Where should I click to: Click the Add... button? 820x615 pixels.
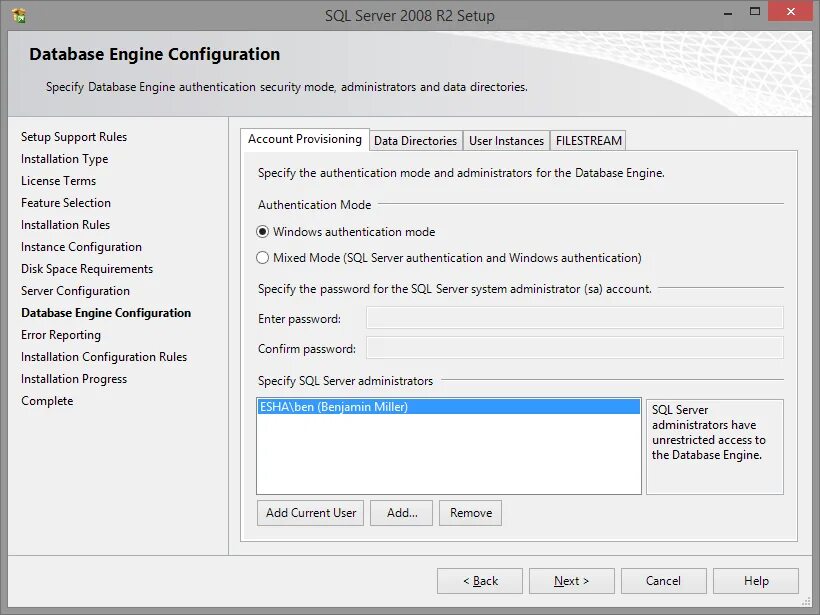click(x=402, y=513)
